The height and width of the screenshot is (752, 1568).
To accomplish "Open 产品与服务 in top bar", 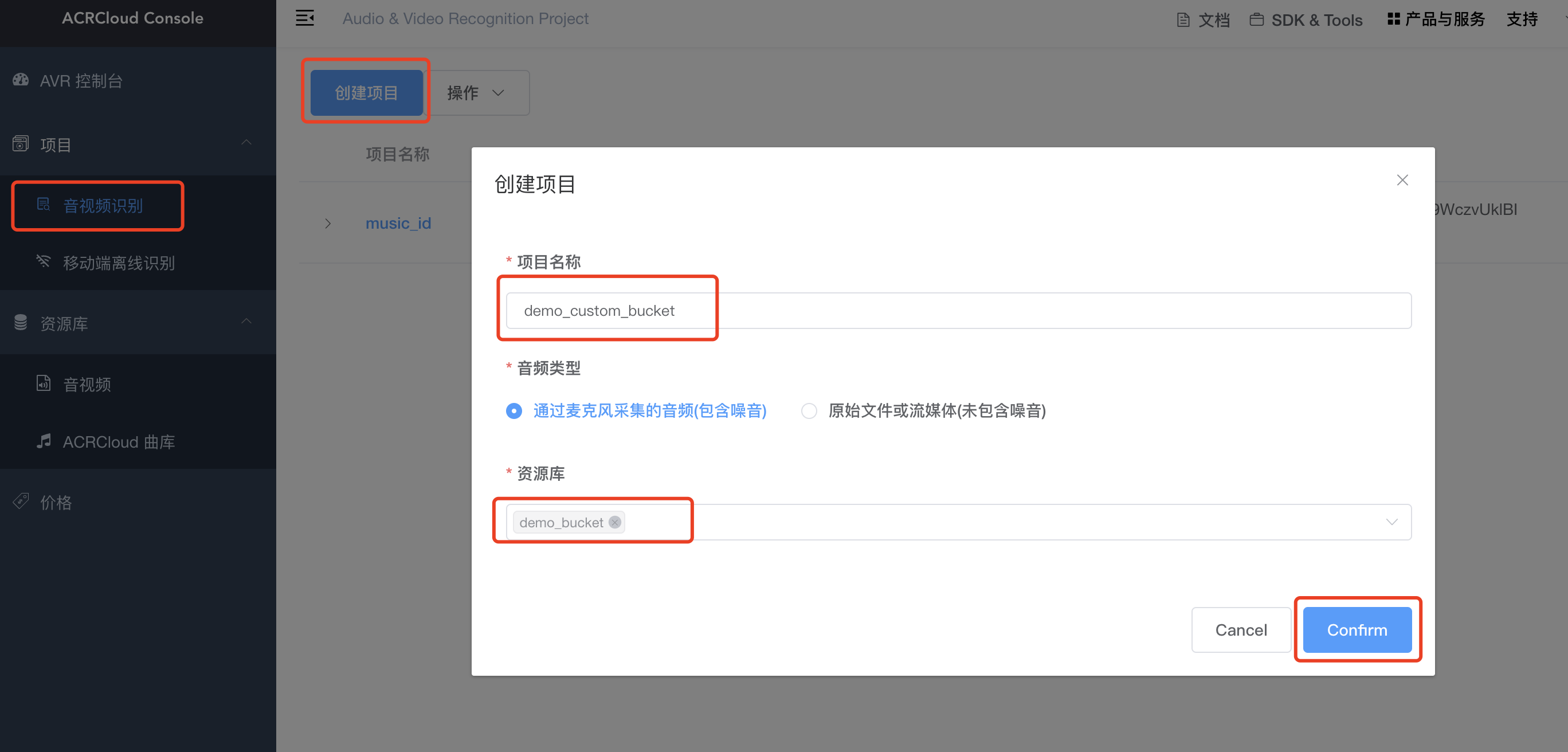I will (1437, 19).
